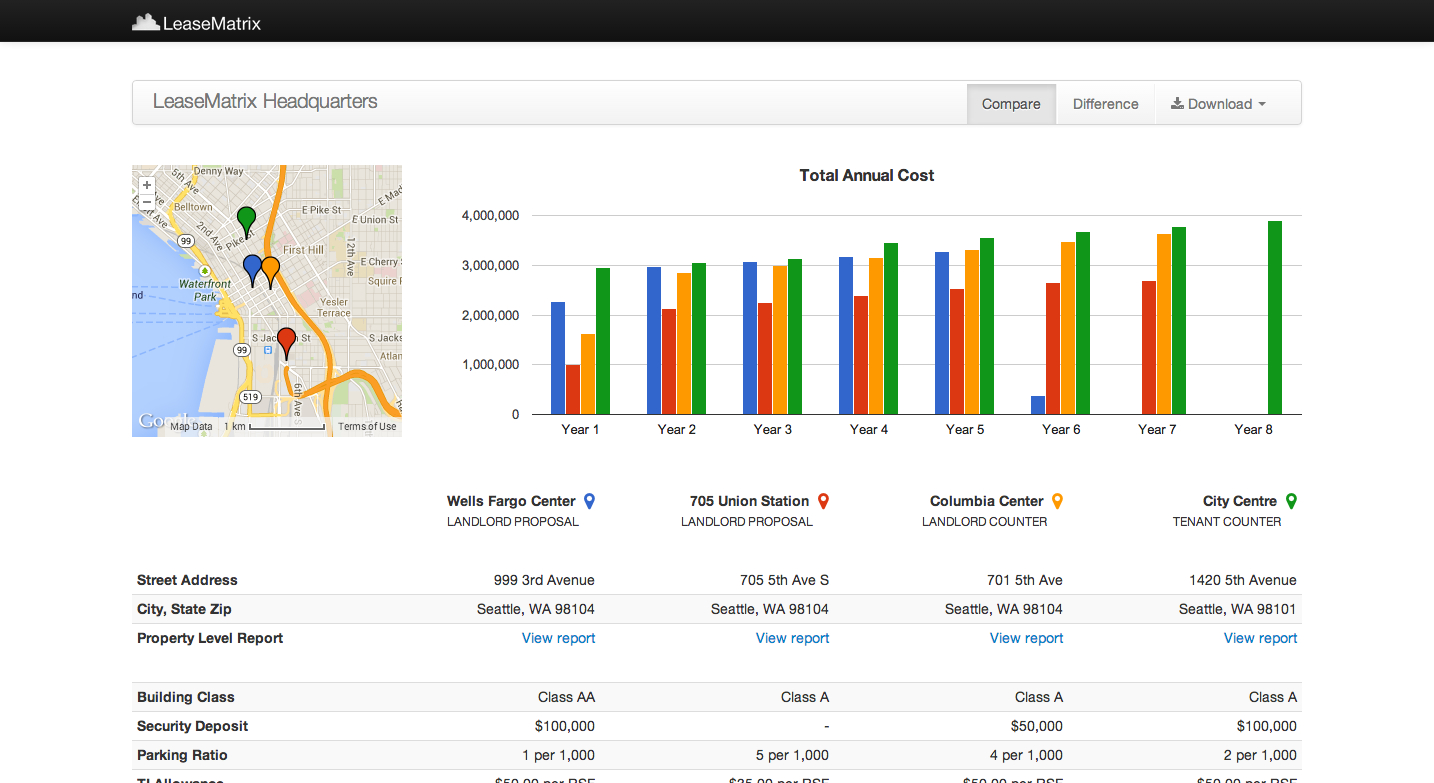Click the green Year 8 bar
The width and height of the screenshot is (1434, 783).
tap(1275, 318)
